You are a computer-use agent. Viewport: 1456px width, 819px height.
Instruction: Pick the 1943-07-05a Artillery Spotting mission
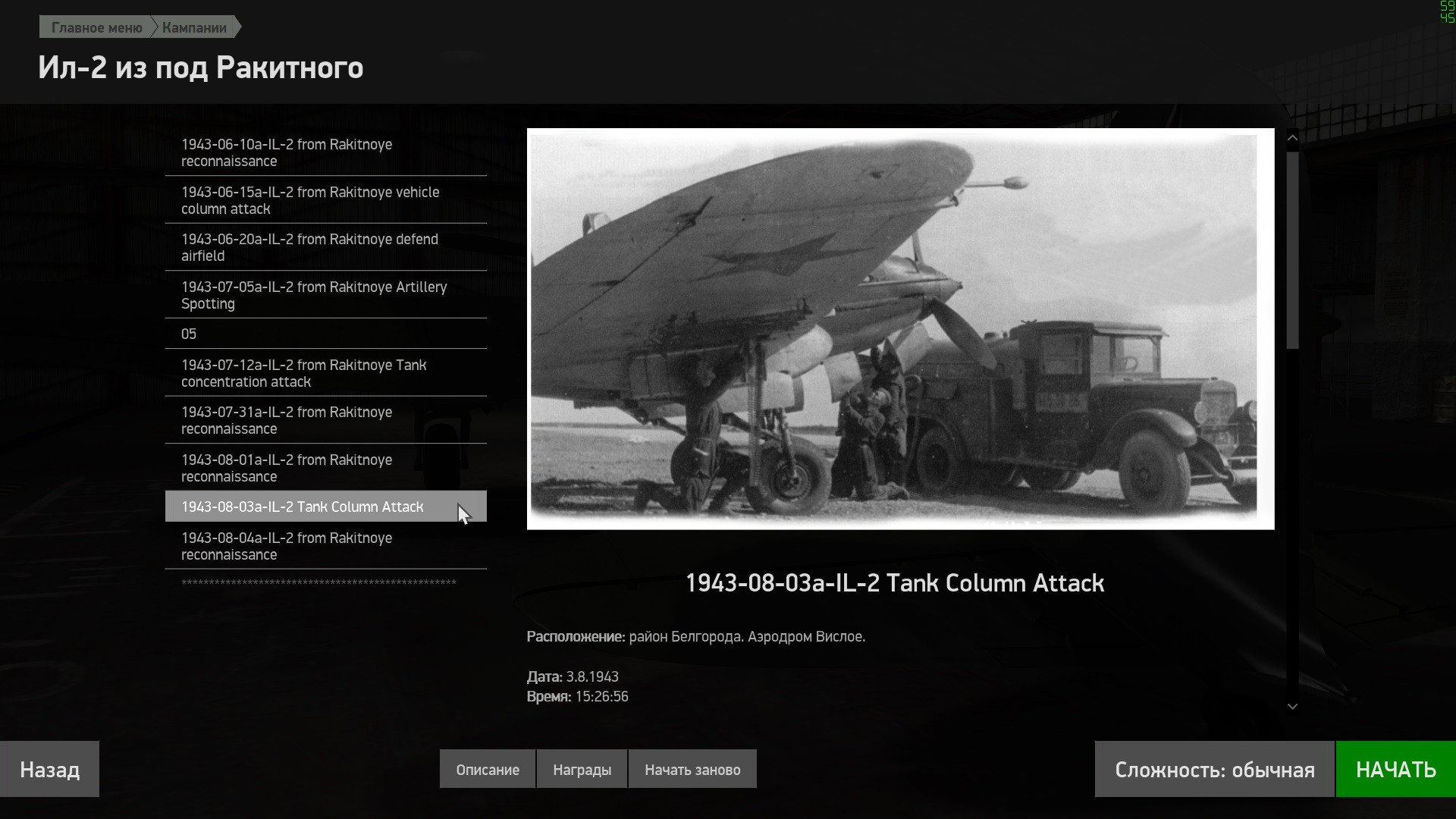(x=326, y=295)
